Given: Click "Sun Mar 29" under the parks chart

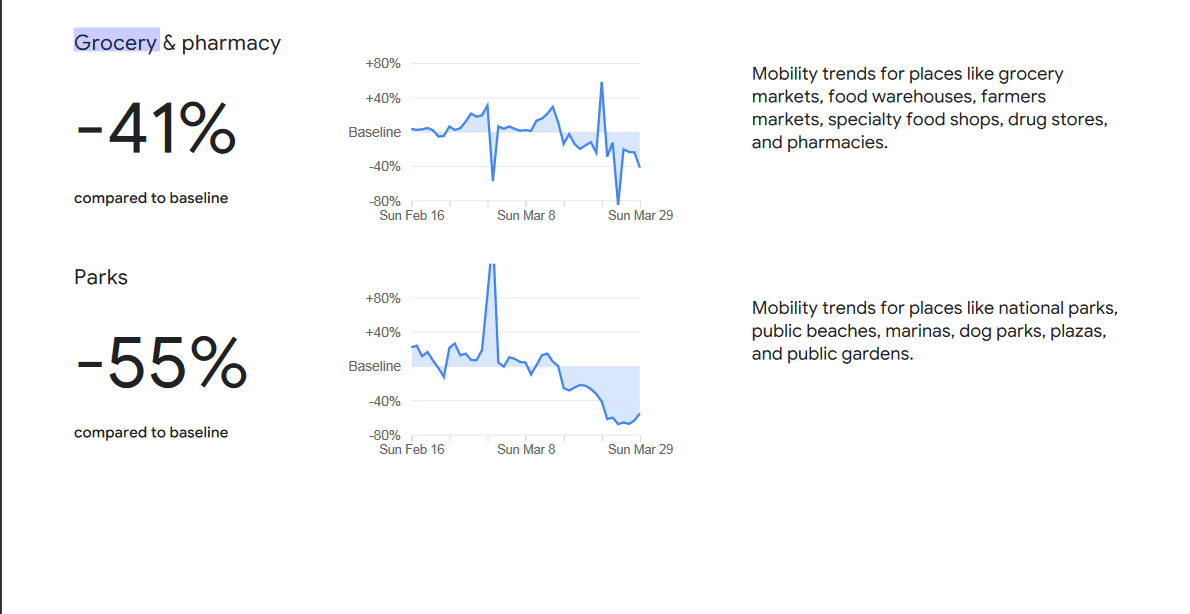Looking at the screenshot, I should (x=640, y=449).
